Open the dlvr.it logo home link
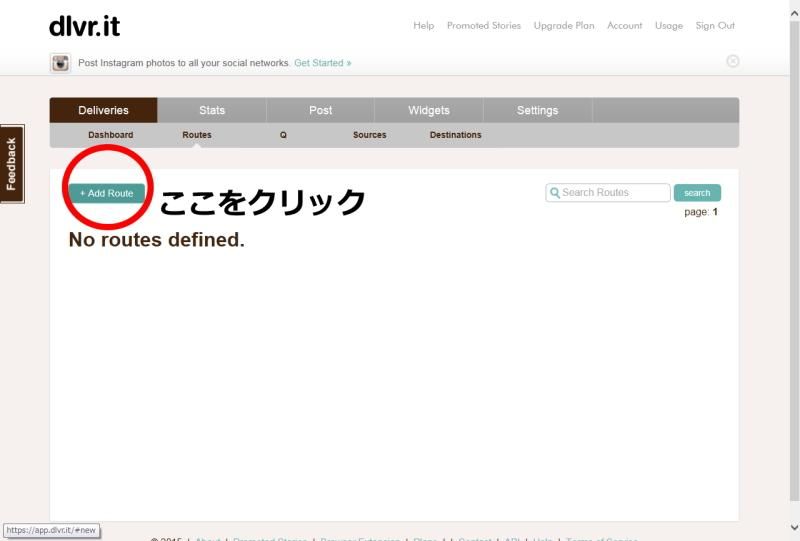 coord(85,27)
